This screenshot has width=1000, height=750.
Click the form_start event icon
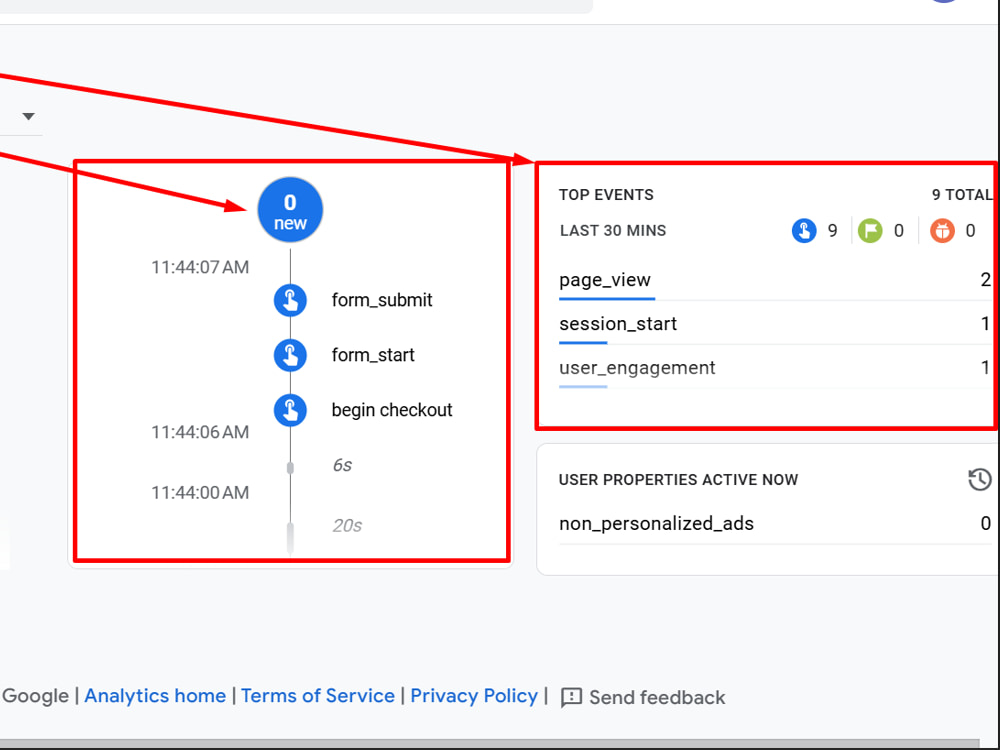[290, 355]
